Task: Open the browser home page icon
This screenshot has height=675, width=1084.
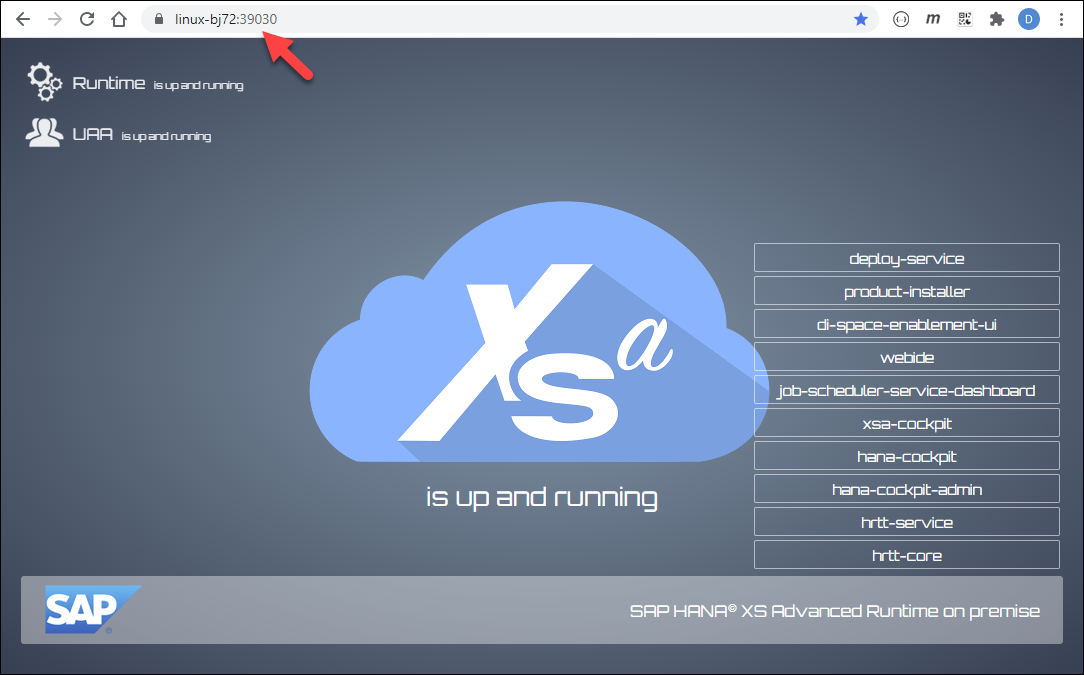Action: 119,19
